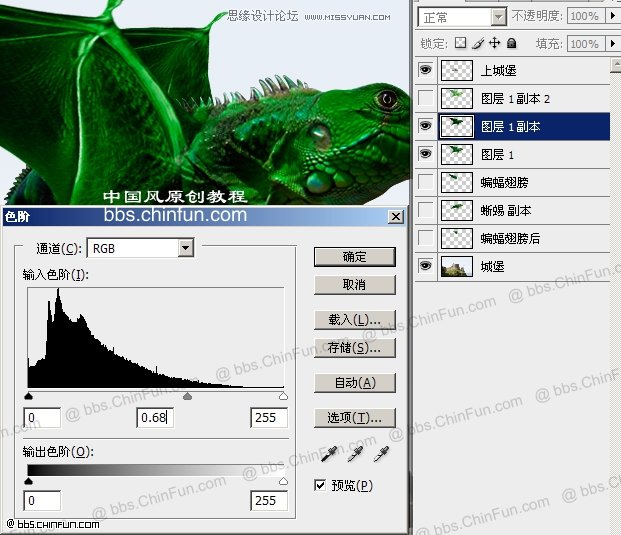Select the 蝙蝠翅膀后 layer thumbnail

tap(457, 238)
